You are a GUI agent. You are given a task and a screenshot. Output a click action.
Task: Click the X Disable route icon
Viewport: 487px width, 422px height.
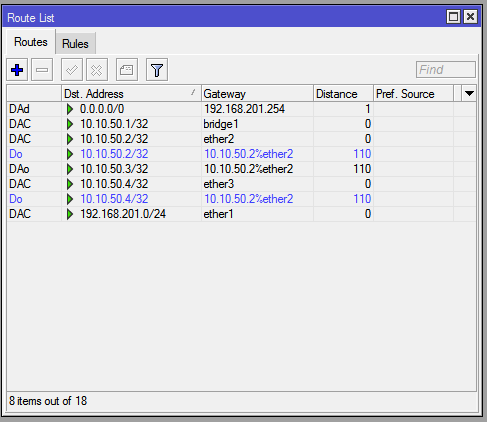pyautogui.click(x=97, y=70)
